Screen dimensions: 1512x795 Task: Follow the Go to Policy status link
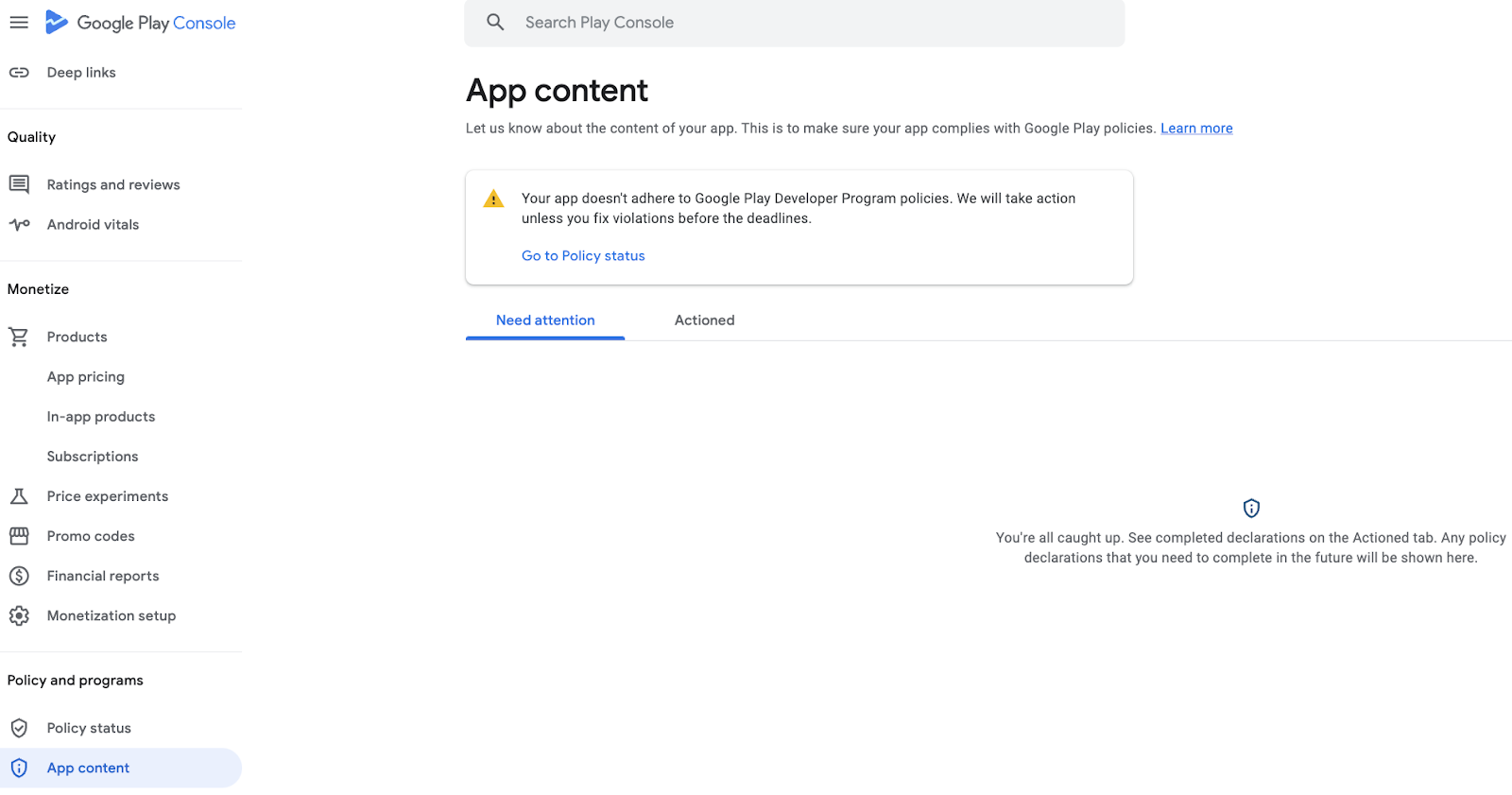[x=583, y=255]
